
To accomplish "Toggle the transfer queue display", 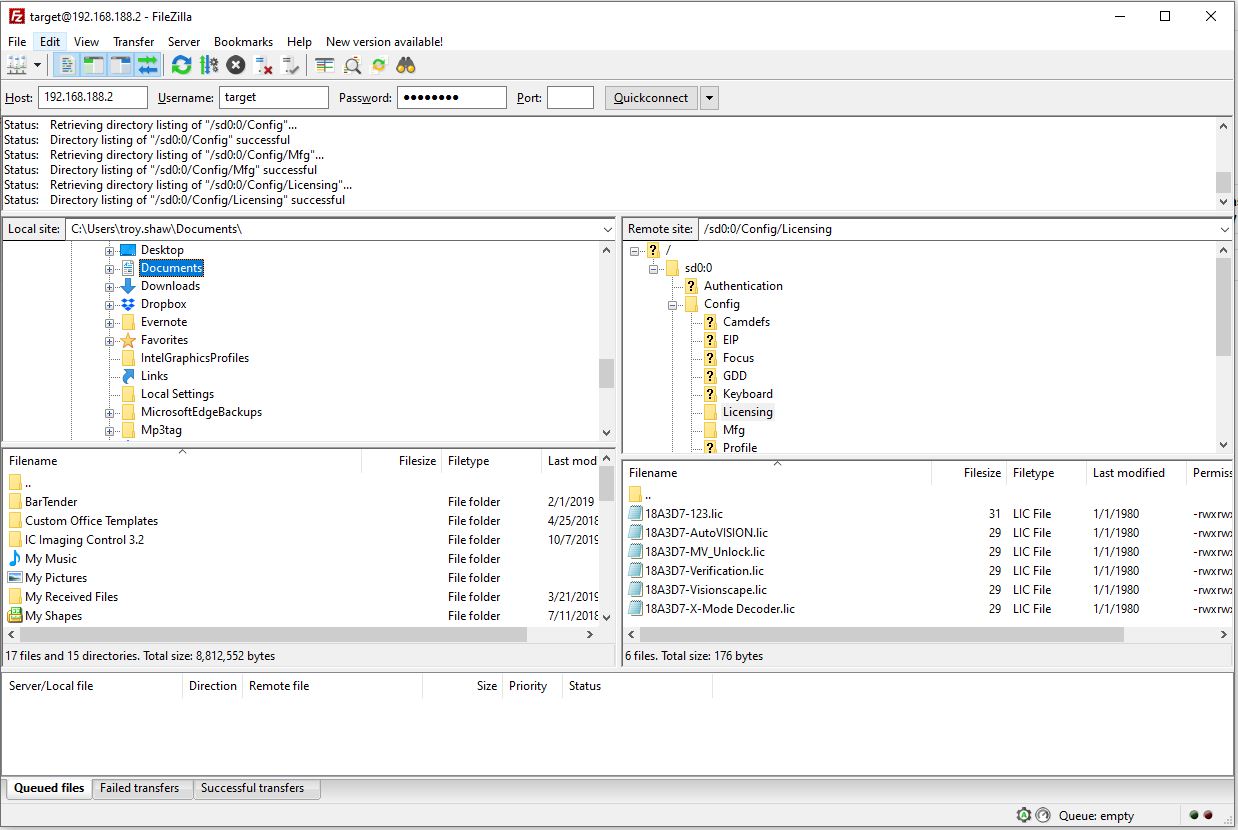I will click(147, 65).
